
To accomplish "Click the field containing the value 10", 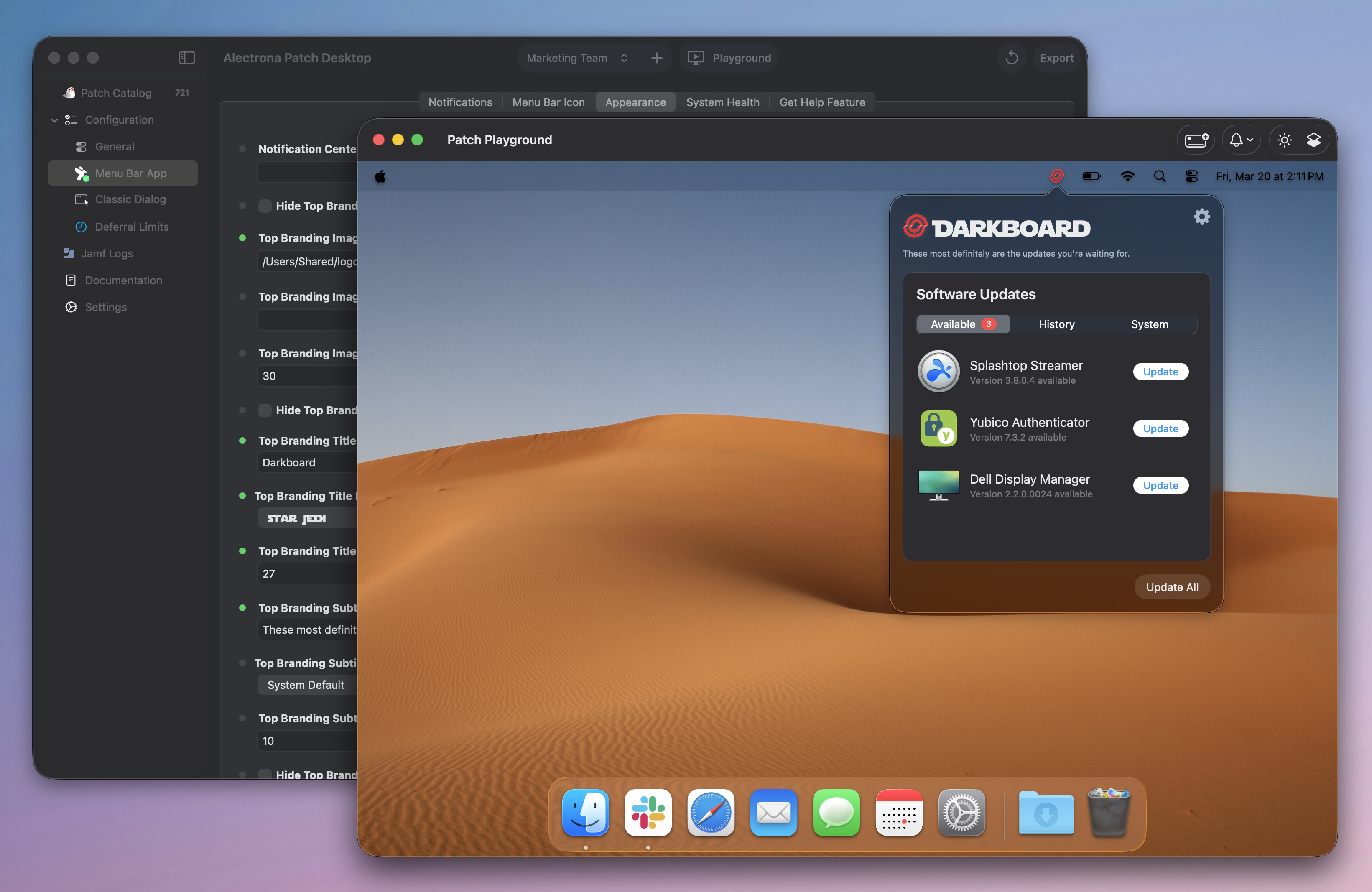I will [x=307, y=740].
